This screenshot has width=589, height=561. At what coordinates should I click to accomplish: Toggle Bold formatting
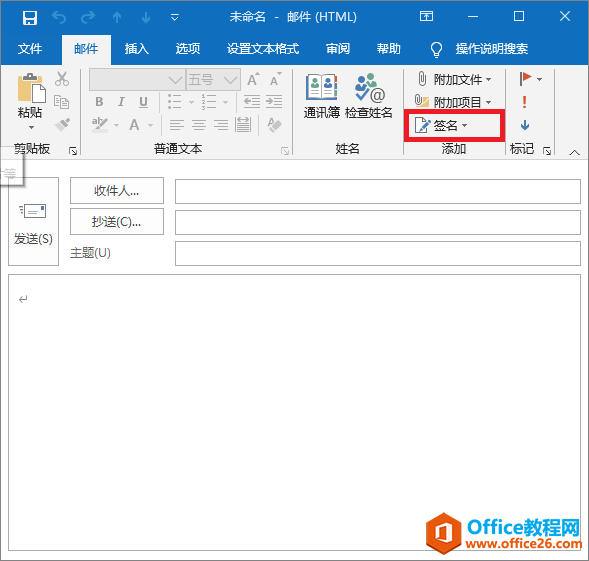coord(99,102)
